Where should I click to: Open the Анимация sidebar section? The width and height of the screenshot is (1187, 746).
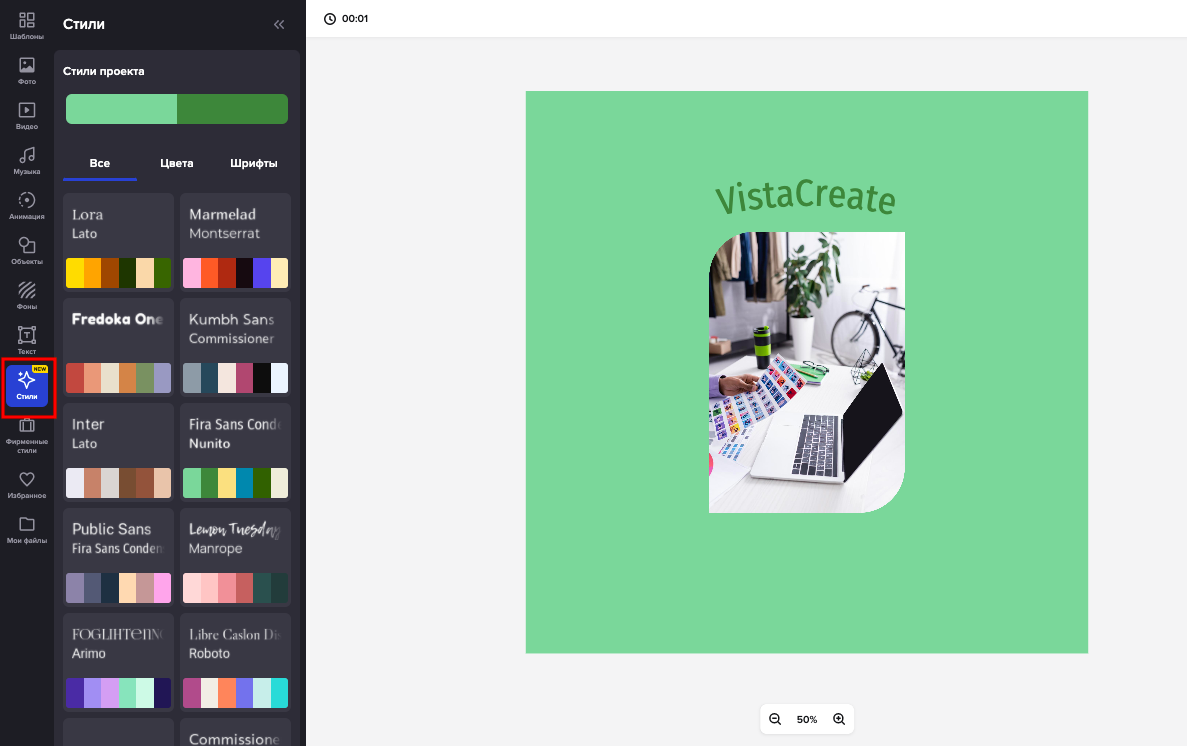(x=26, y=205)
